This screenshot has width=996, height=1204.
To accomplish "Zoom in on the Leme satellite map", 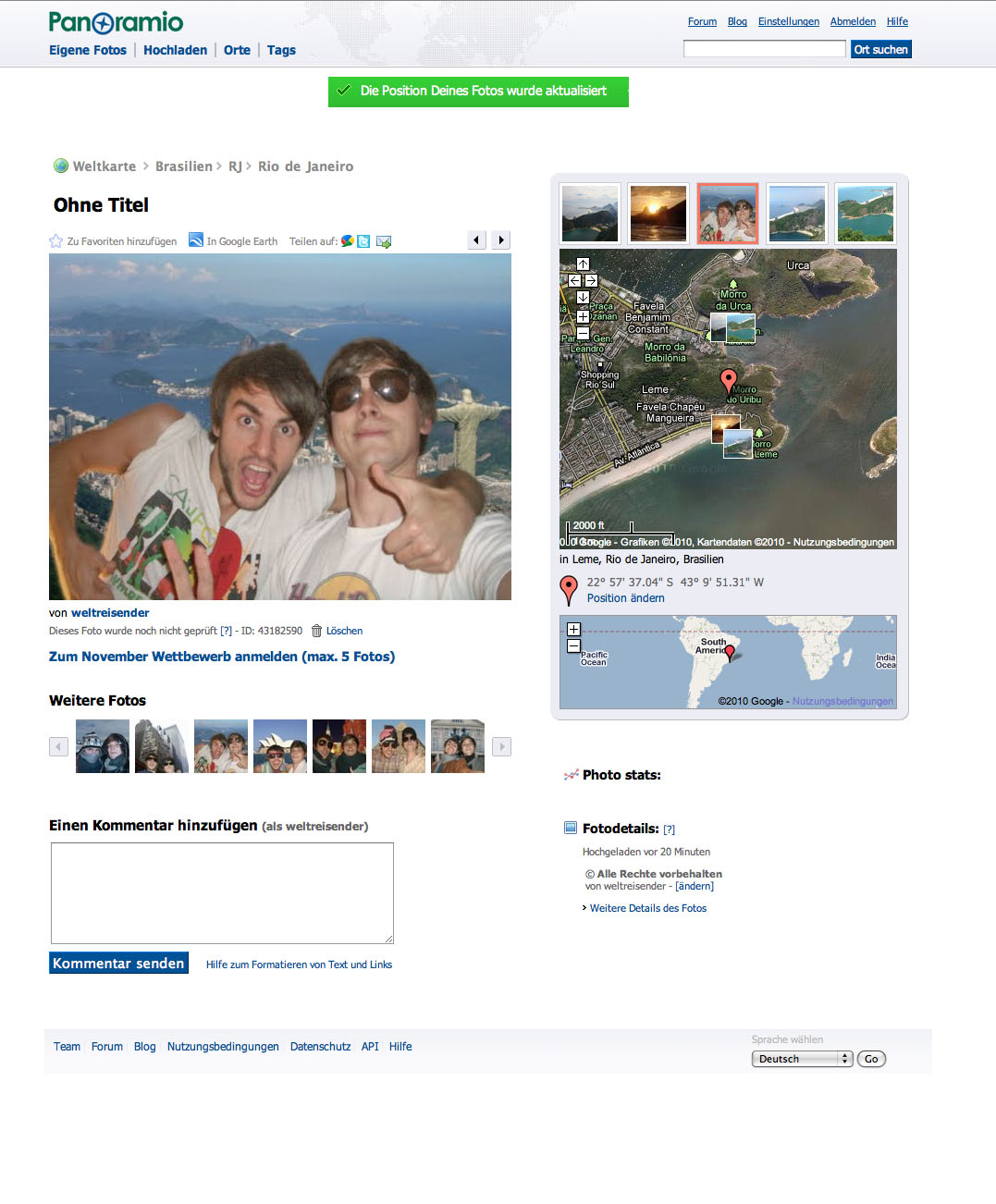I will click(x=583, y=316).
